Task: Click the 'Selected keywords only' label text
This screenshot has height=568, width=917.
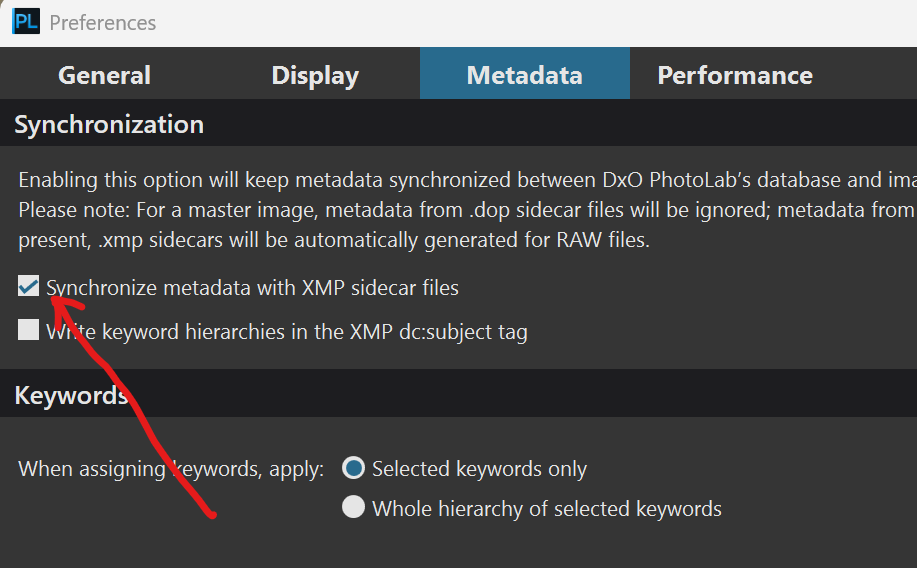Action: [x=479, y=468]
